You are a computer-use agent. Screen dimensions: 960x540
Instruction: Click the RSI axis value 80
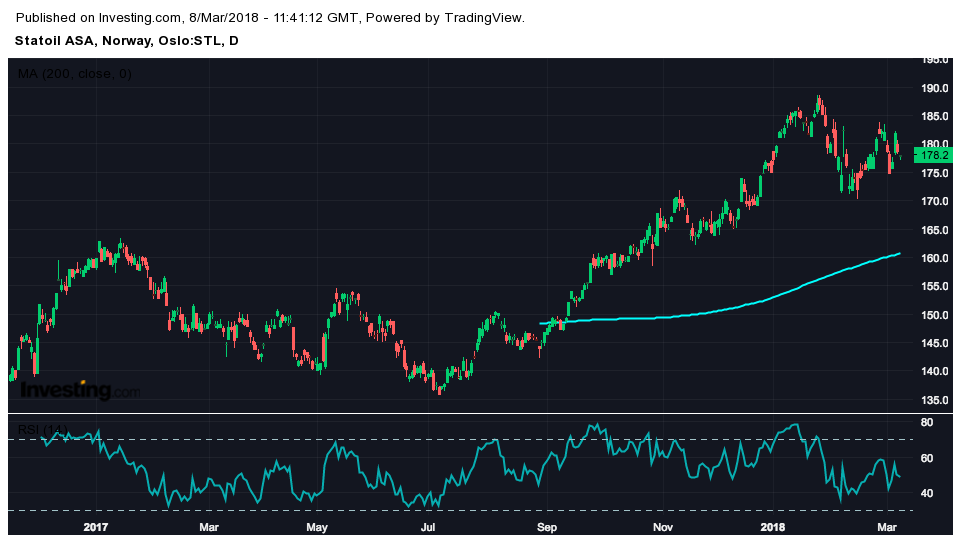click(927, 422)
